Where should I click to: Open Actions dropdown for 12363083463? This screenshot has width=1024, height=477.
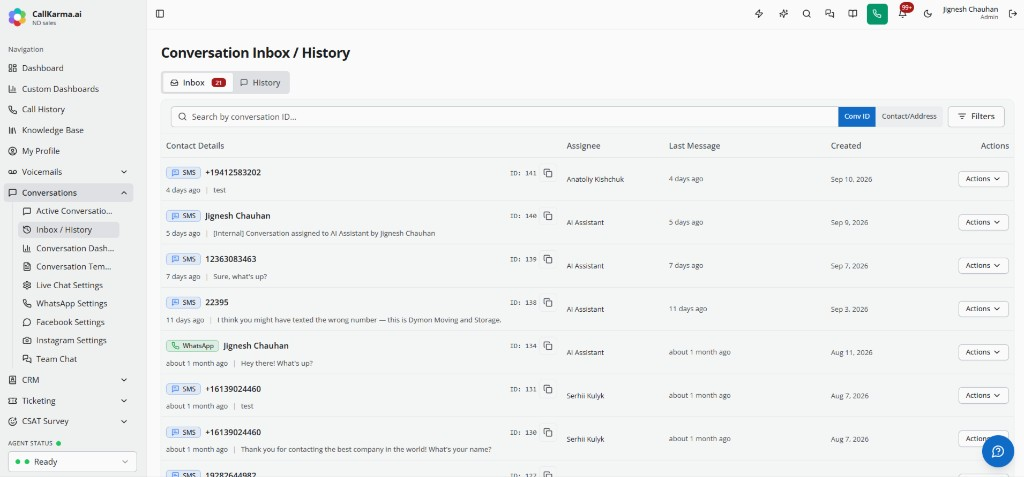983,265
